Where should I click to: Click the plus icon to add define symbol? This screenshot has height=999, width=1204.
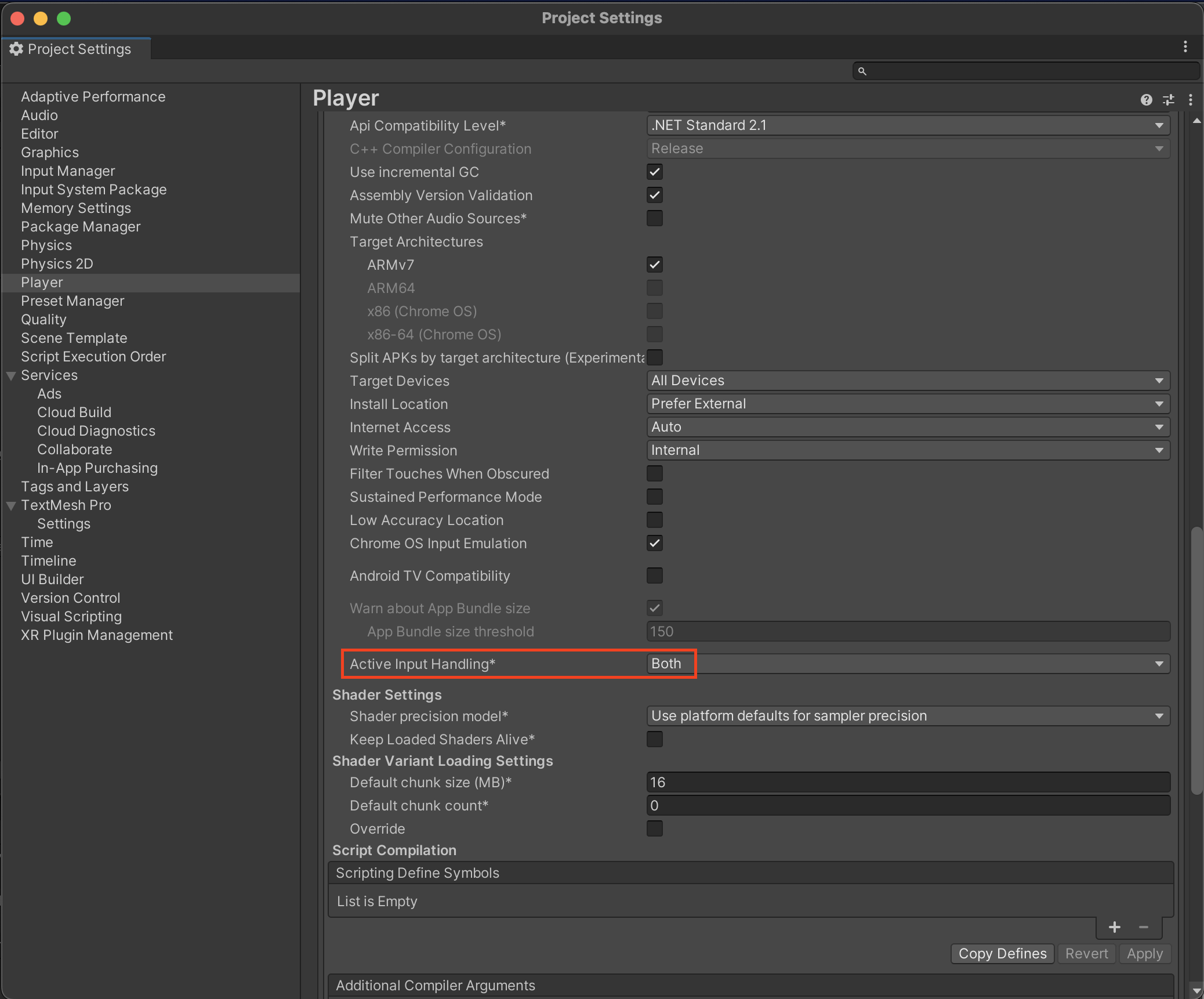[x=1114, y=927]
